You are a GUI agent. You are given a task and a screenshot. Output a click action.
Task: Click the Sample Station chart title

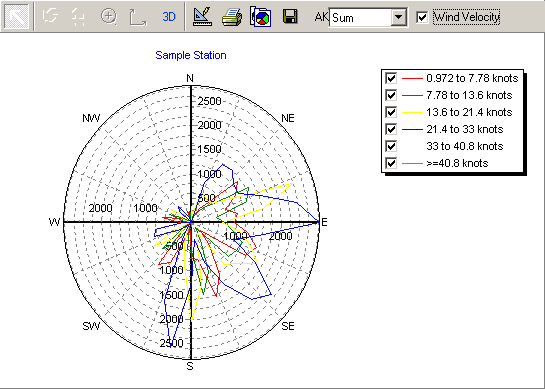coord(191,55)
